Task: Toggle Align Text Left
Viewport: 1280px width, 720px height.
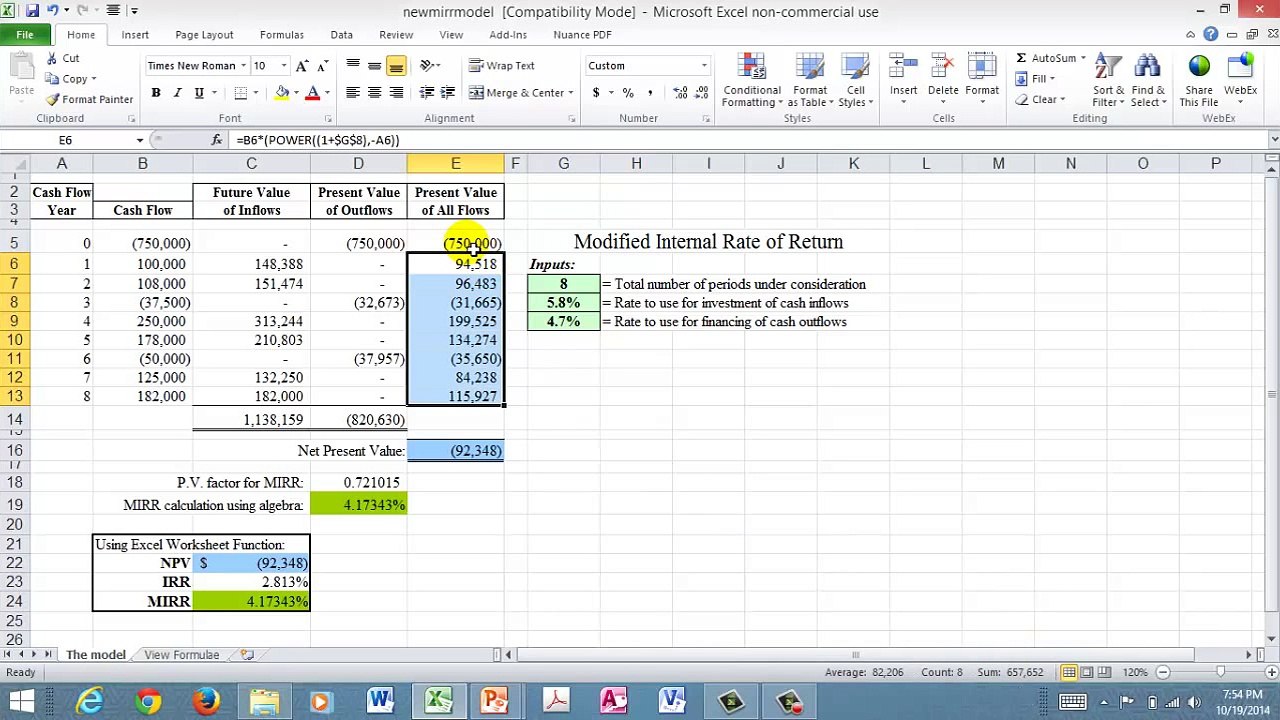Action: (x=353, y=93)
